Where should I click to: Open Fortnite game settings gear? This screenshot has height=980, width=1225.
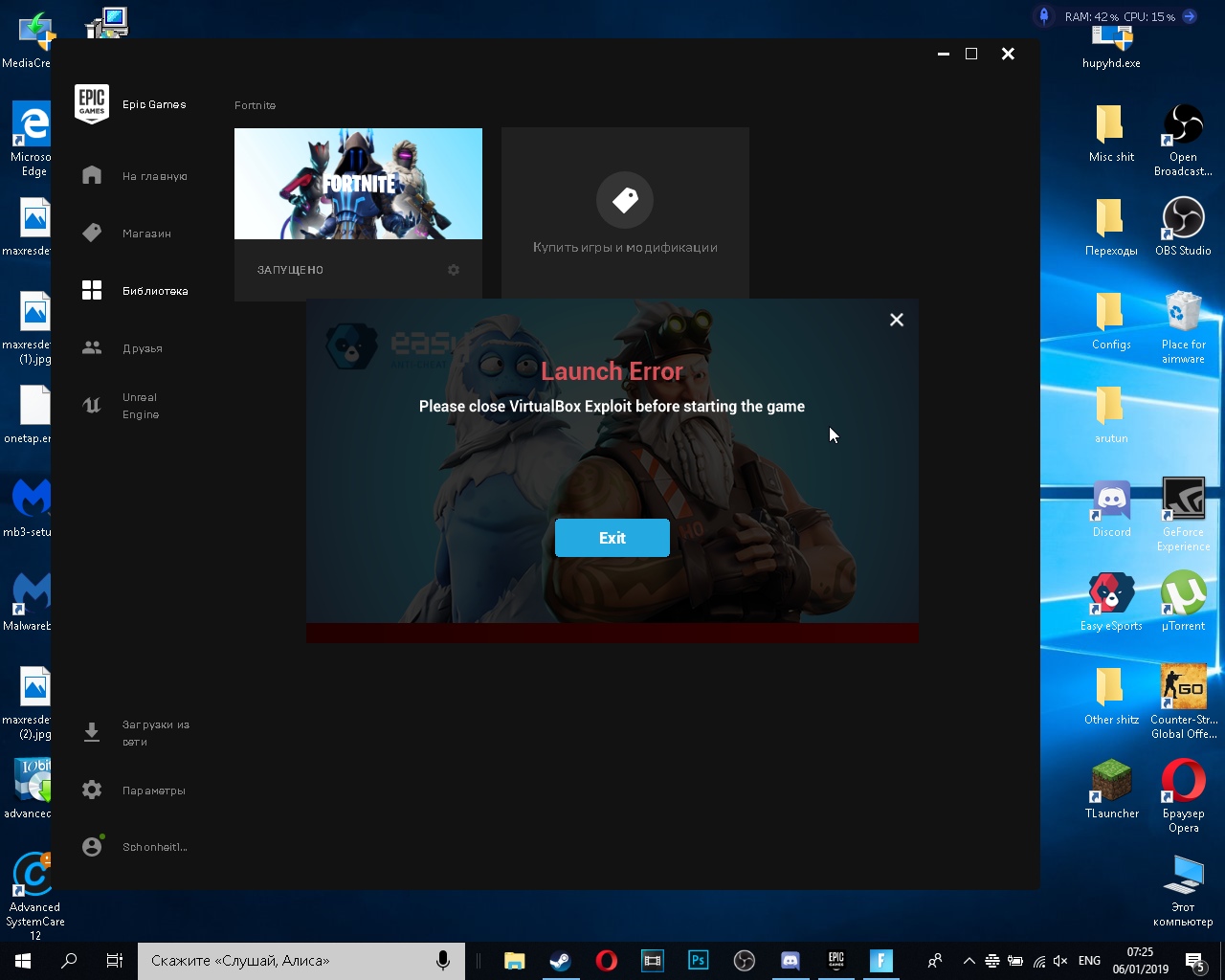[454, 270]
